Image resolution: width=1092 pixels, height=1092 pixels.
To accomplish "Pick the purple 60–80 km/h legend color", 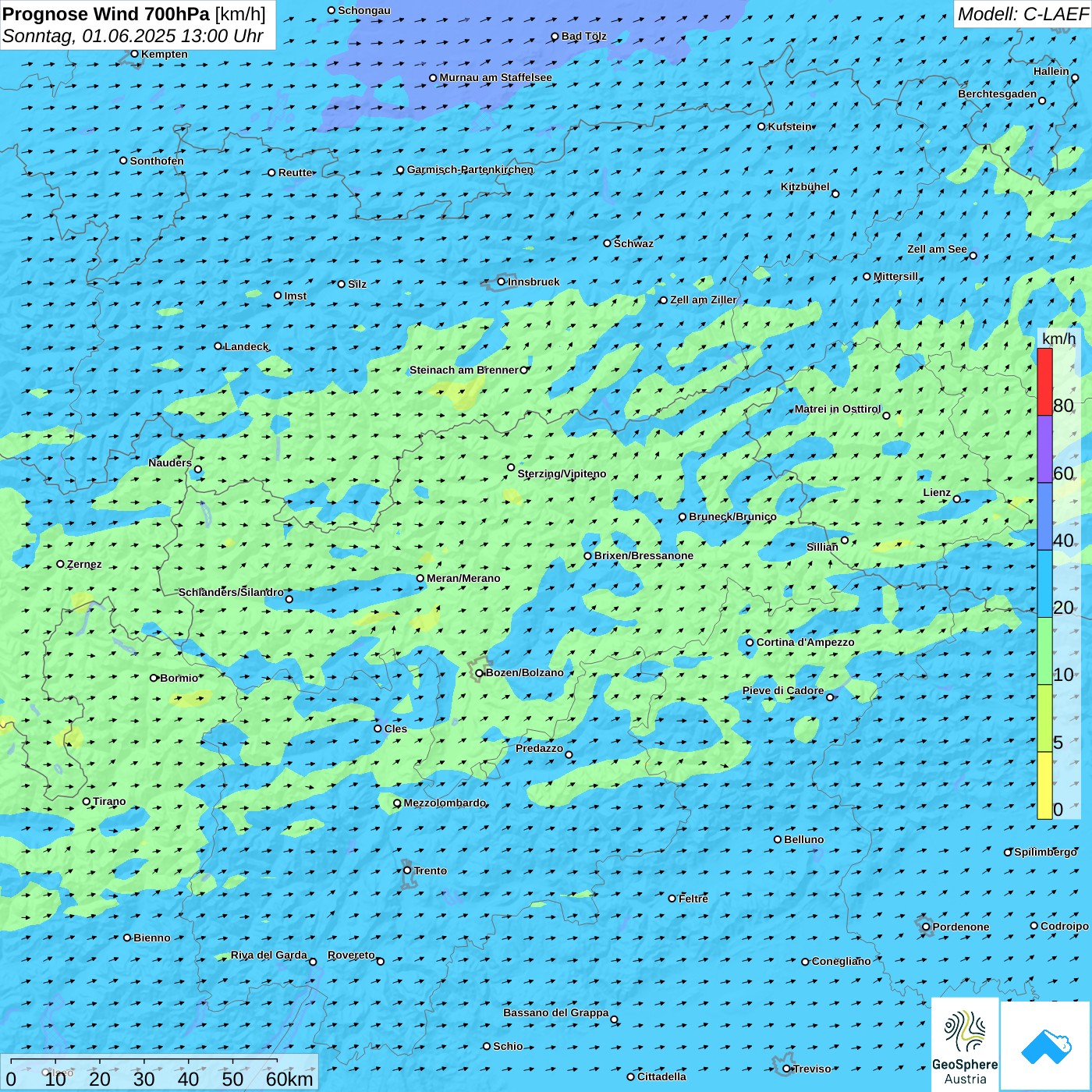I will coord(1044,449).
